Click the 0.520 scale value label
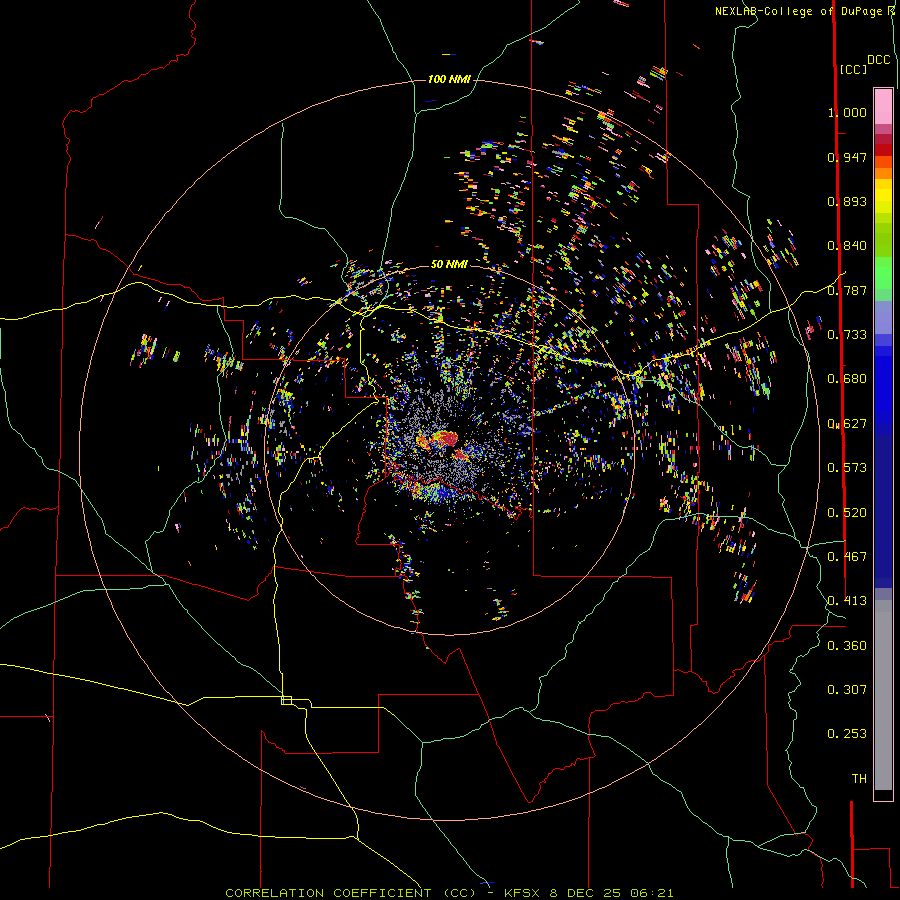Viewport: 900px width, 900px height. [847, 513]
